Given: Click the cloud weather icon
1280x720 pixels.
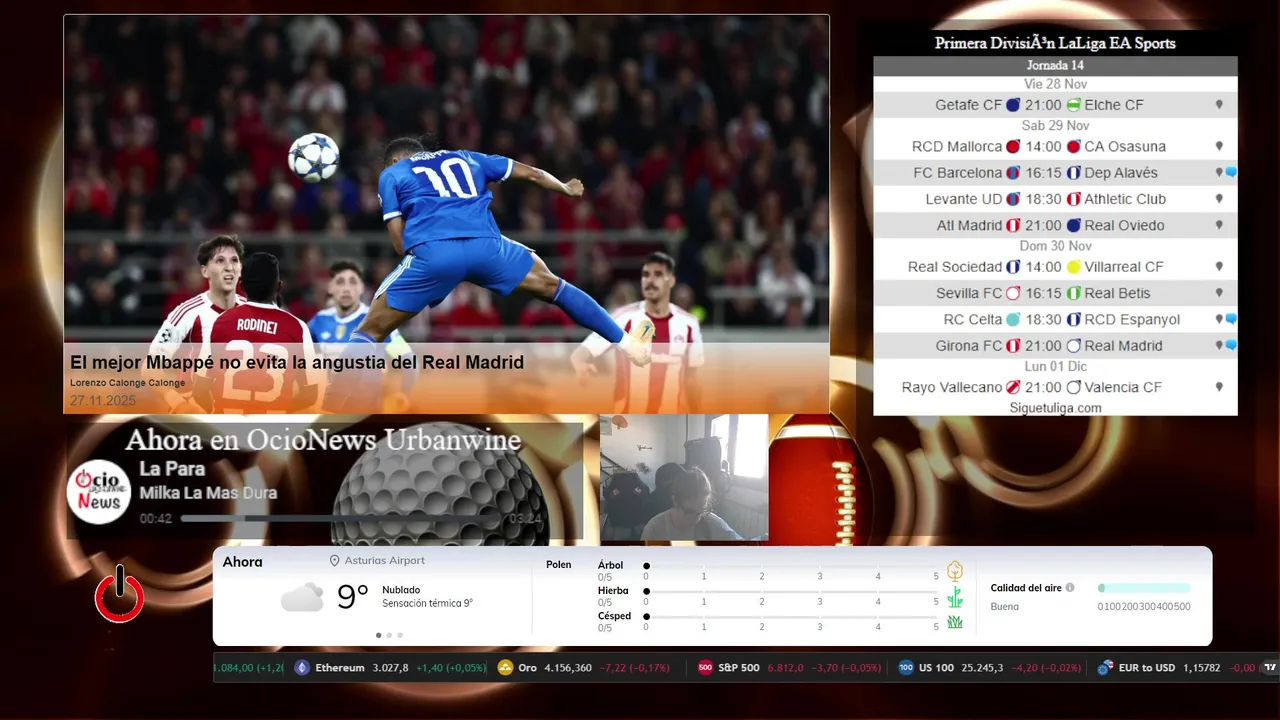Looking at the screenshot, I should [x=302, y=598].
